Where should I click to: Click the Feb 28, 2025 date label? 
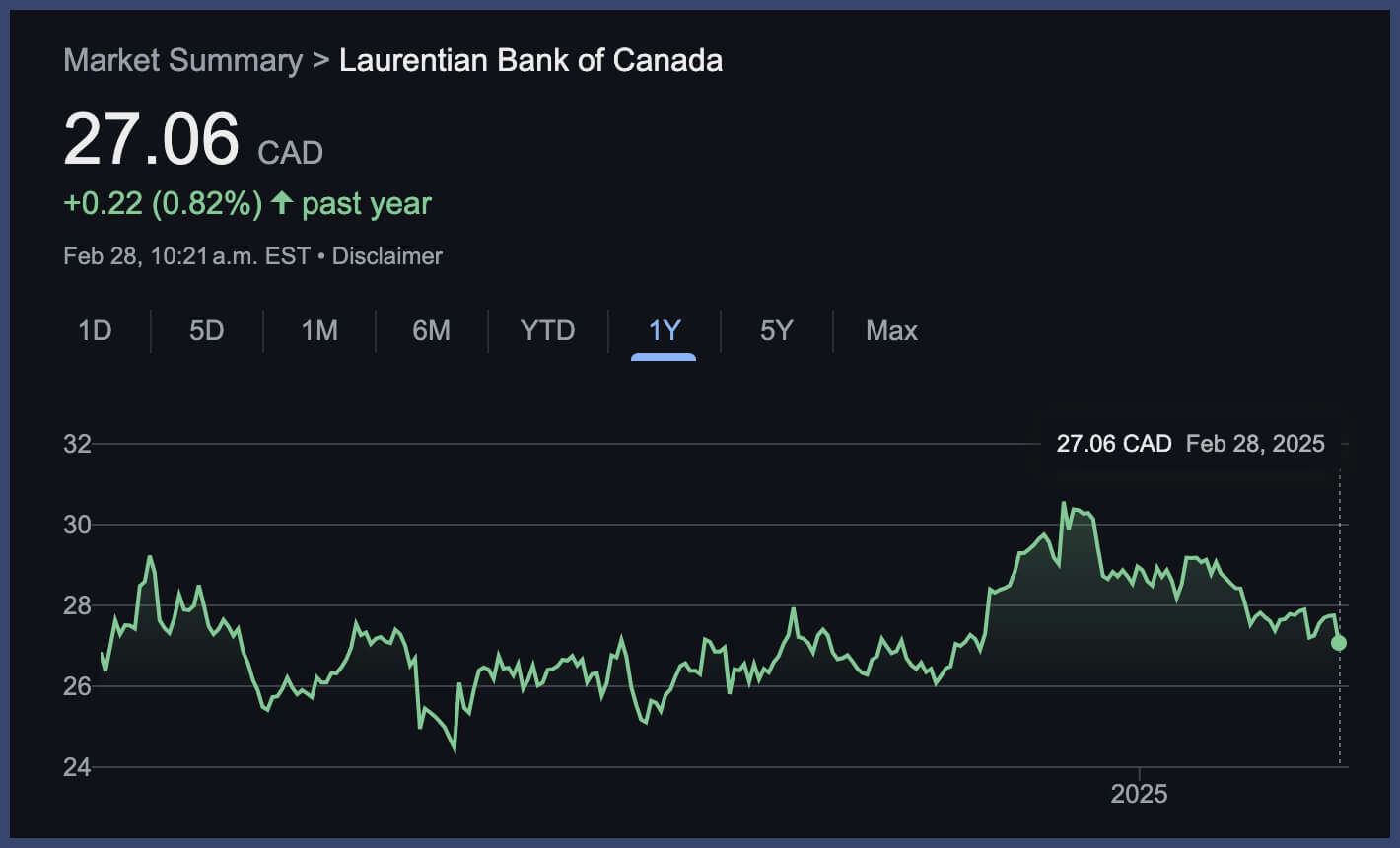point(1254,444)
